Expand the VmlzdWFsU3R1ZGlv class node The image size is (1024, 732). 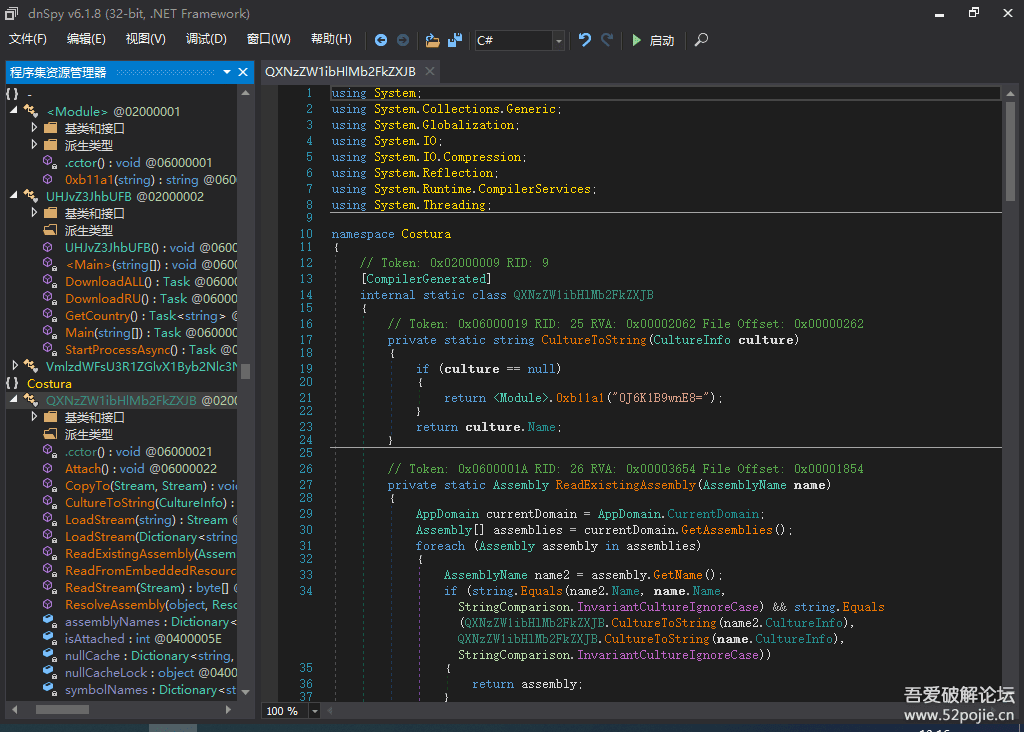click(x=14, y=366)
